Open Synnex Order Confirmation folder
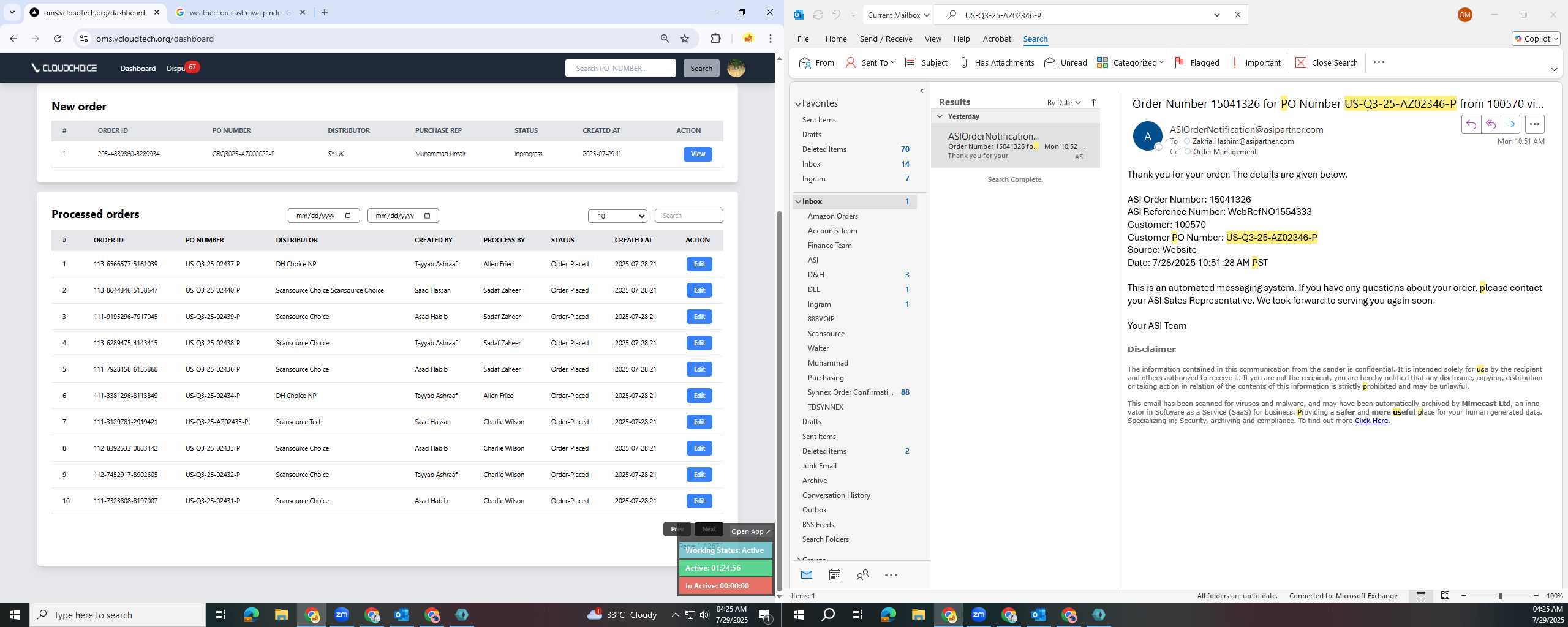Viewport: 1568px width, 627px height. pyautogui.click(x=850, y=392)
